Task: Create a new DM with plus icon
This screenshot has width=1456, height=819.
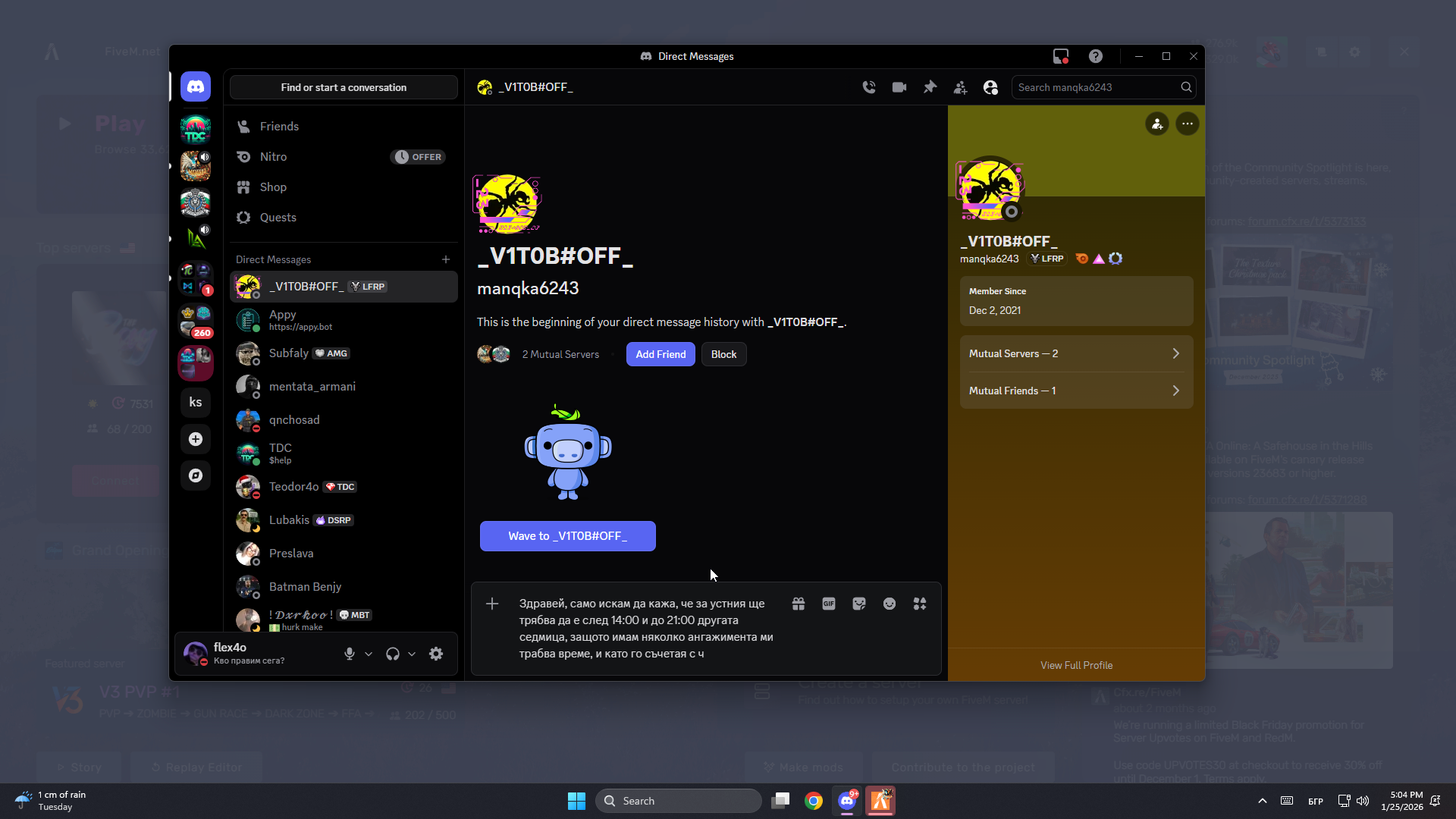Action: point(446,259)
